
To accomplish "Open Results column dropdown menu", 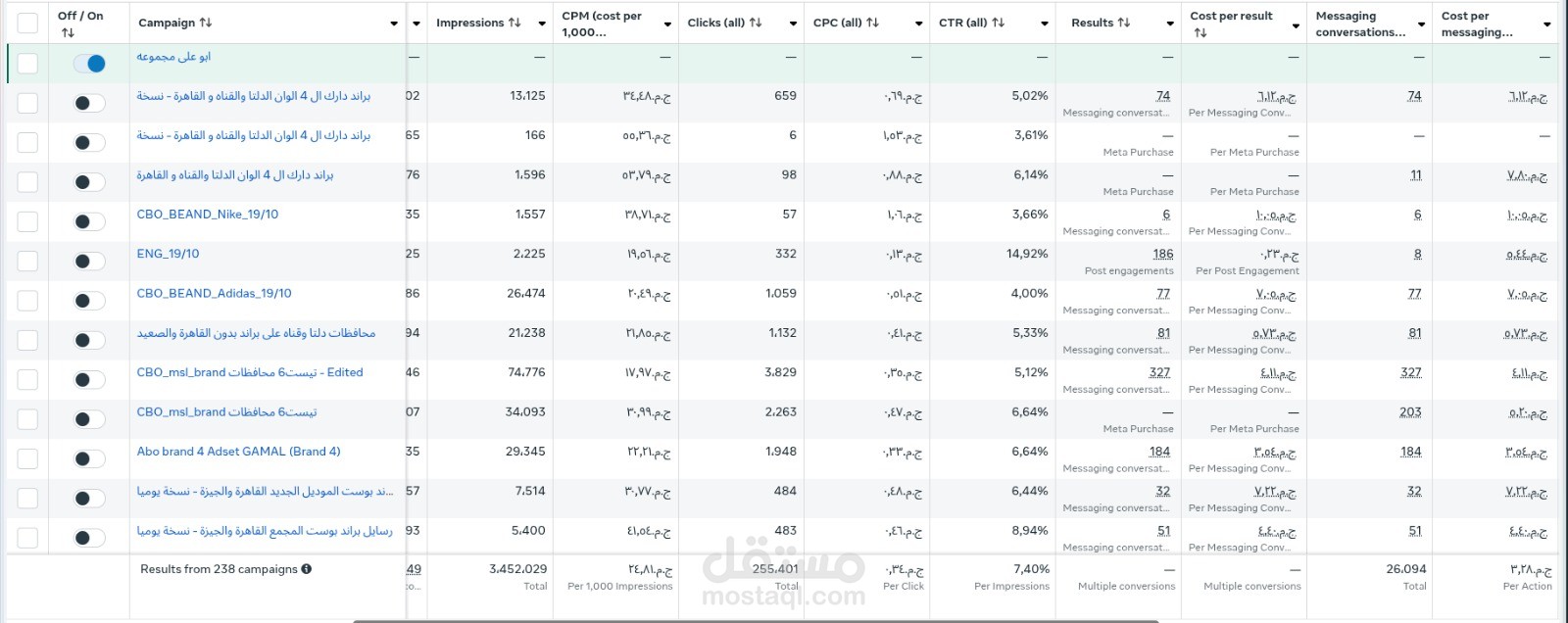I will (x=1170, y=24).
